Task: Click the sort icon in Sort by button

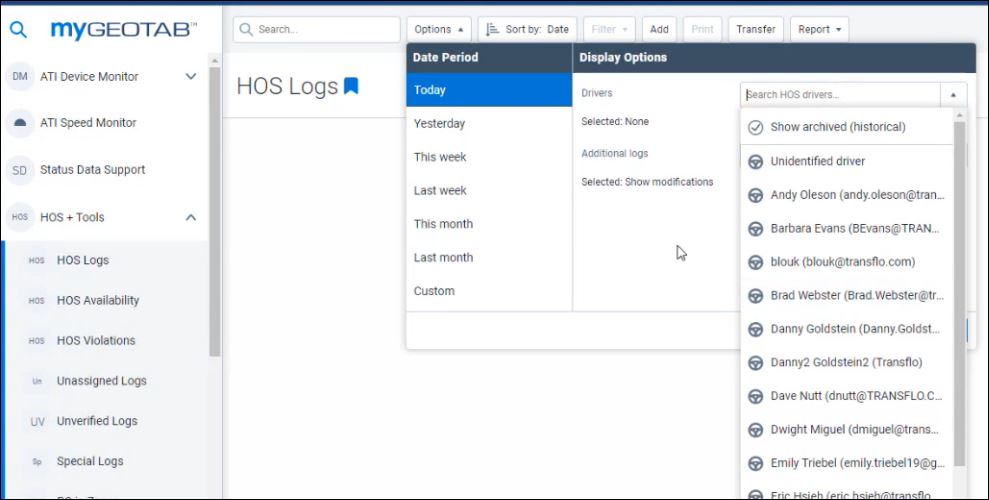Action: pyautogui.click(x=492, y=29)
